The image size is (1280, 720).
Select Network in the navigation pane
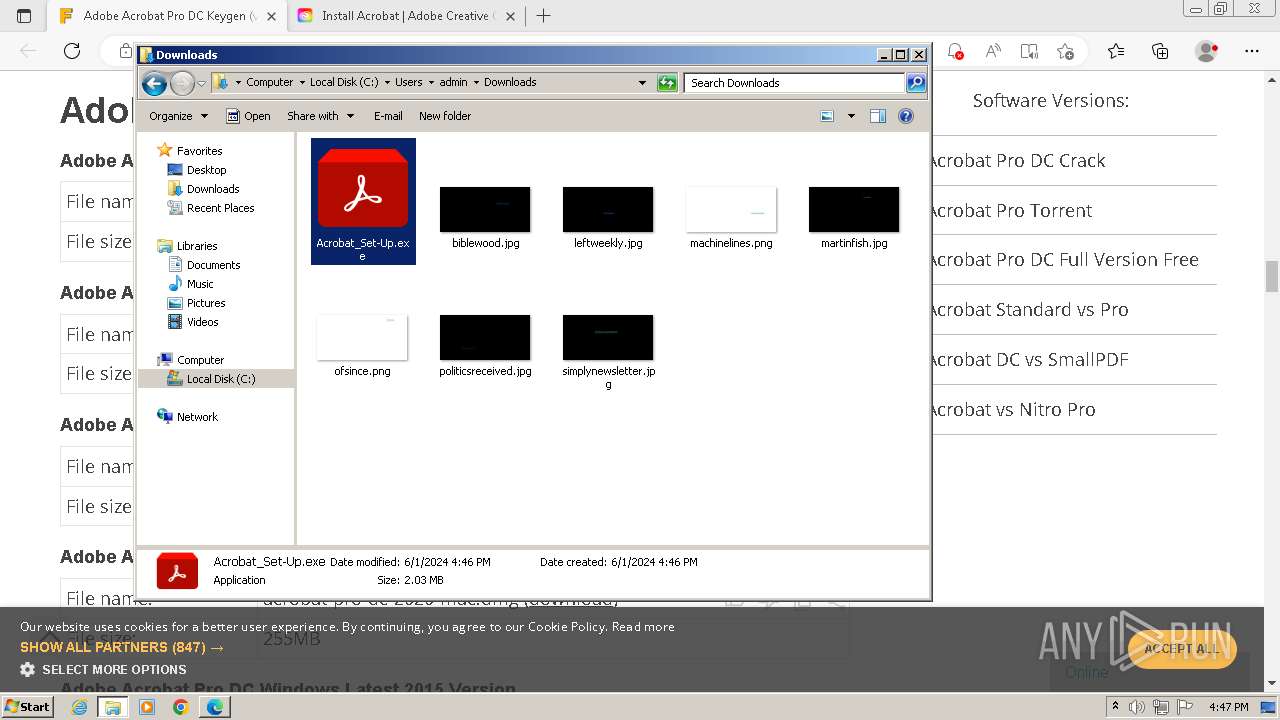click(197, 417)
